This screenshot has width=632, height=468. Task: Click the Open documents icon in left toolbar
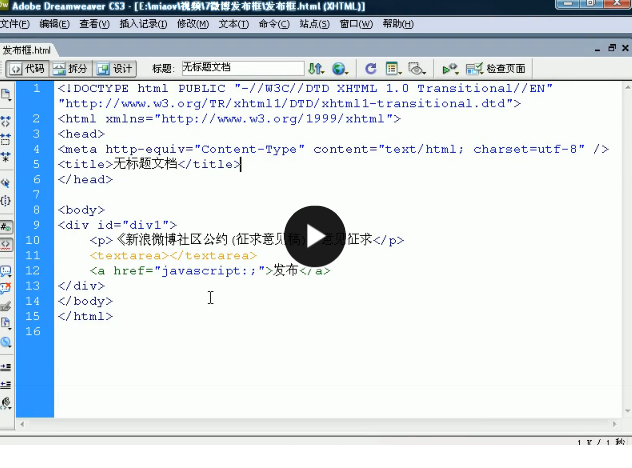(6, 95)
